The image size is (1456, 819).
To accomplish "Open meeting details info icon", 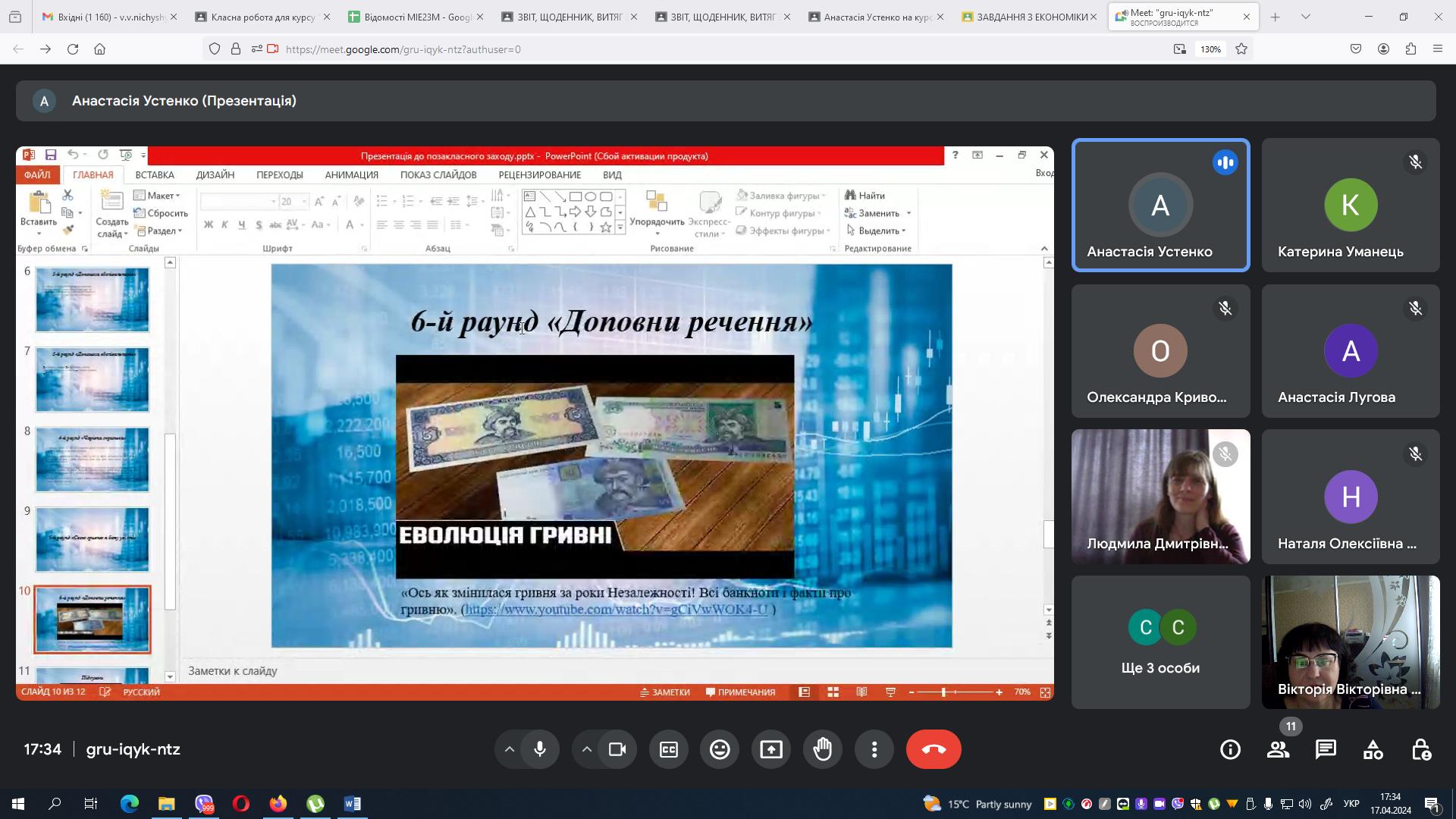I will coord(1230,749).
